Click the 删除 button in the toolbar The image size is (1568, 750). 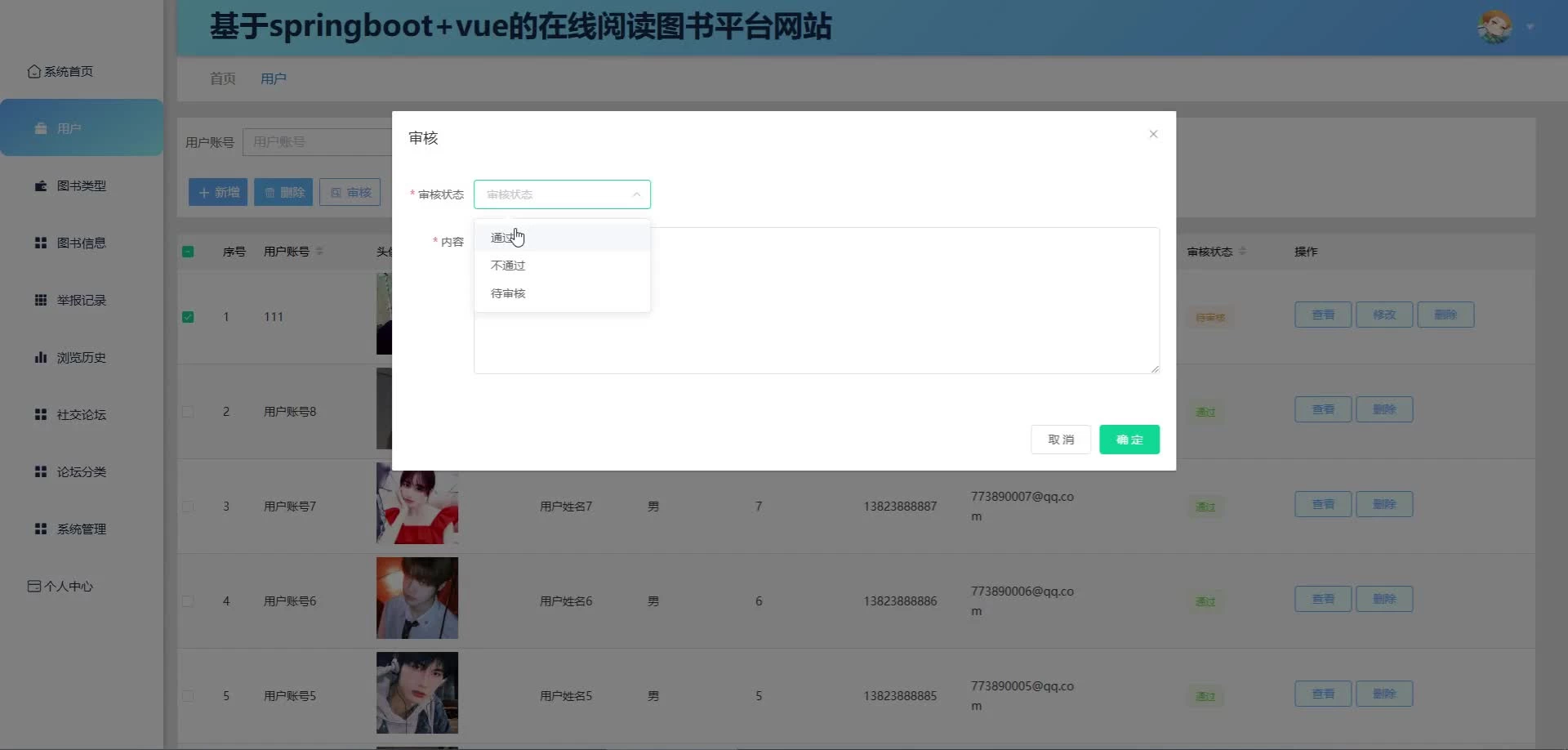[283, 192]
